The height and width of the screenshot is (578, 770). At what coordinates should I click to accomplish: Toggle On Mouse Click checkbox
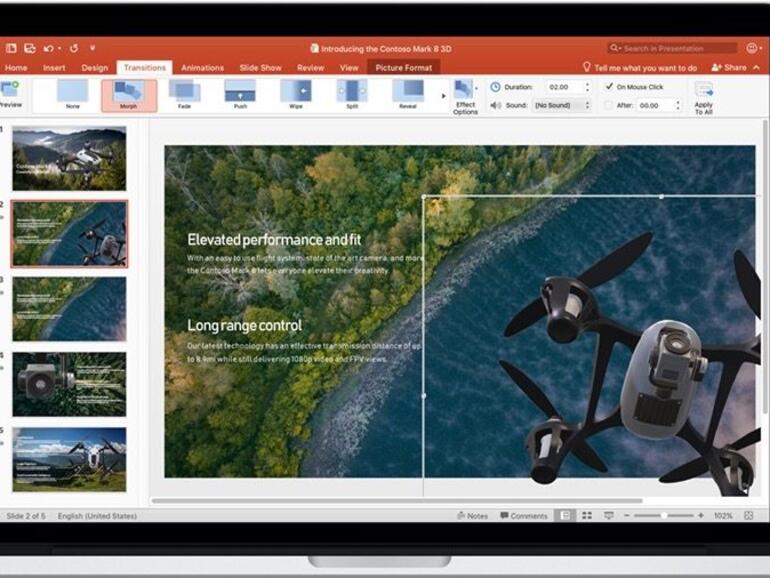(609, 86)
